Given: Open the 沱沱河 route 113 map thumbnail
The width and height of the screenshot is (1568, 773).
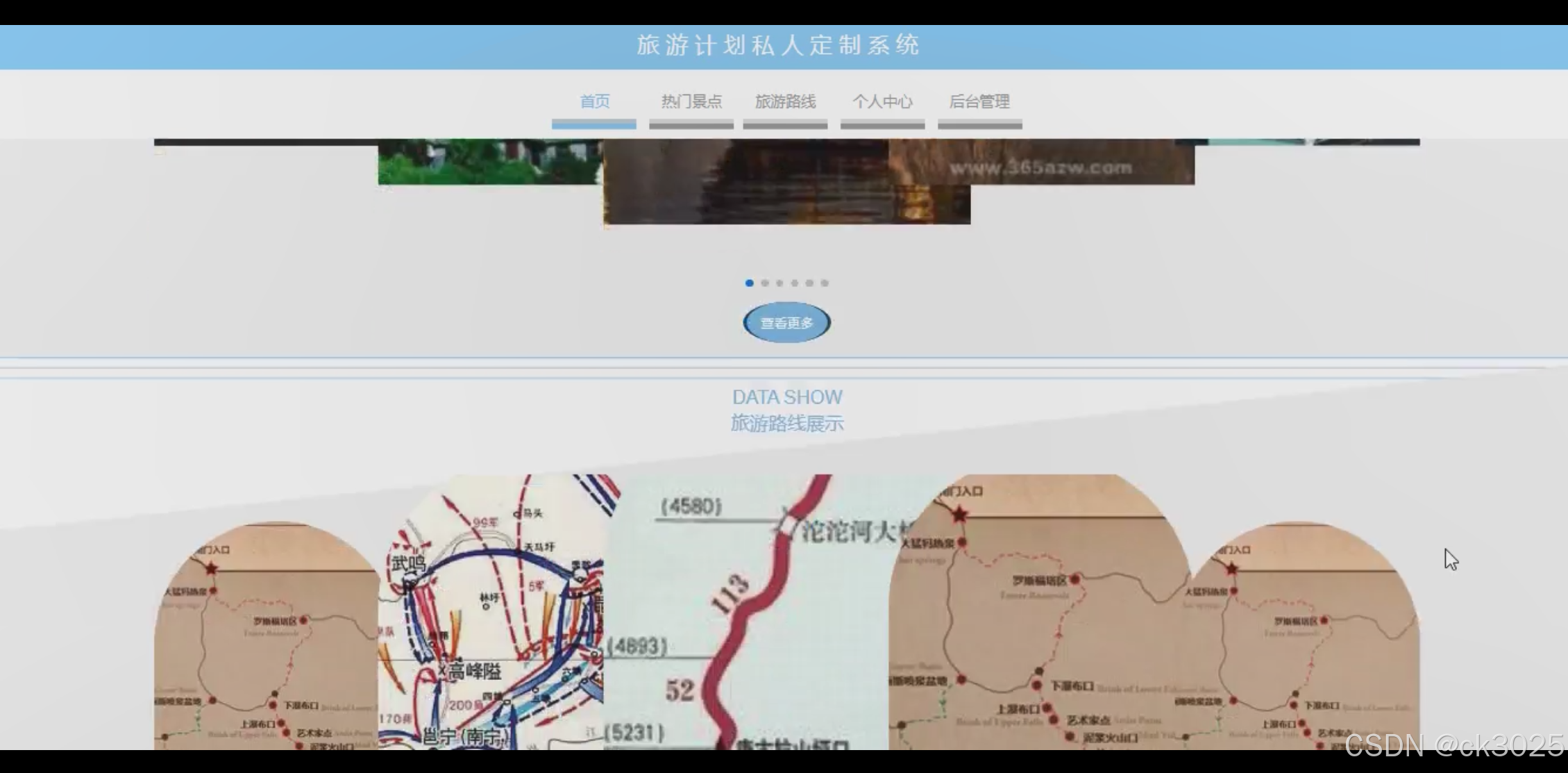Looking at the screenshot, I should click(x=746, y=611).
